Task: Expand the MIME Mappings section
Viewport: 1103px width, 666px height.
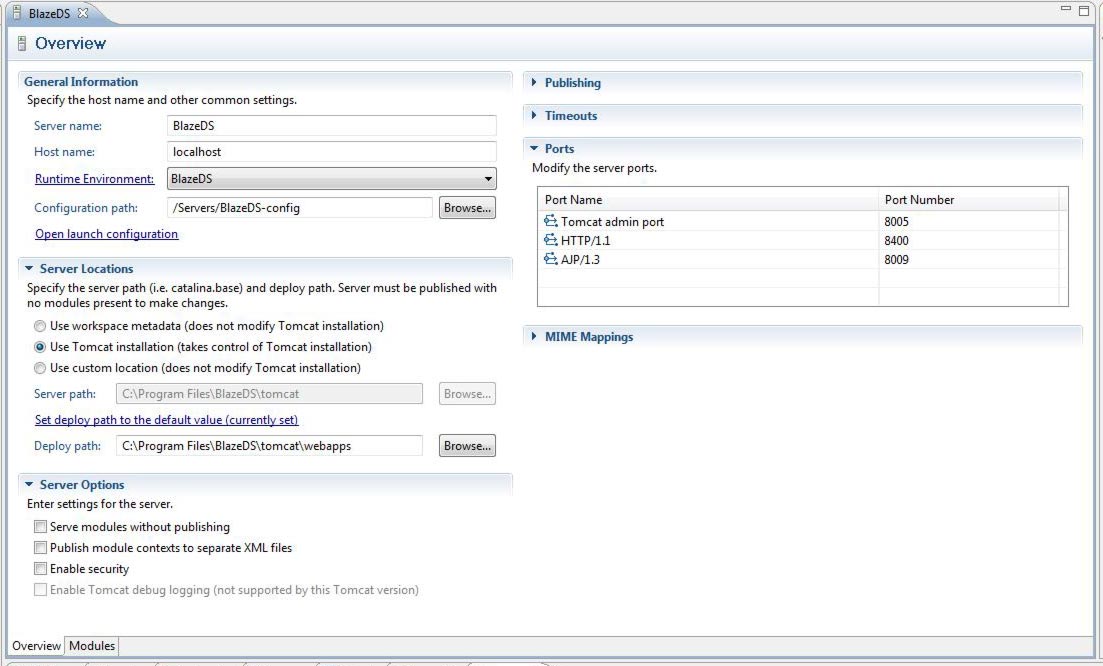Action: point(534,336)
